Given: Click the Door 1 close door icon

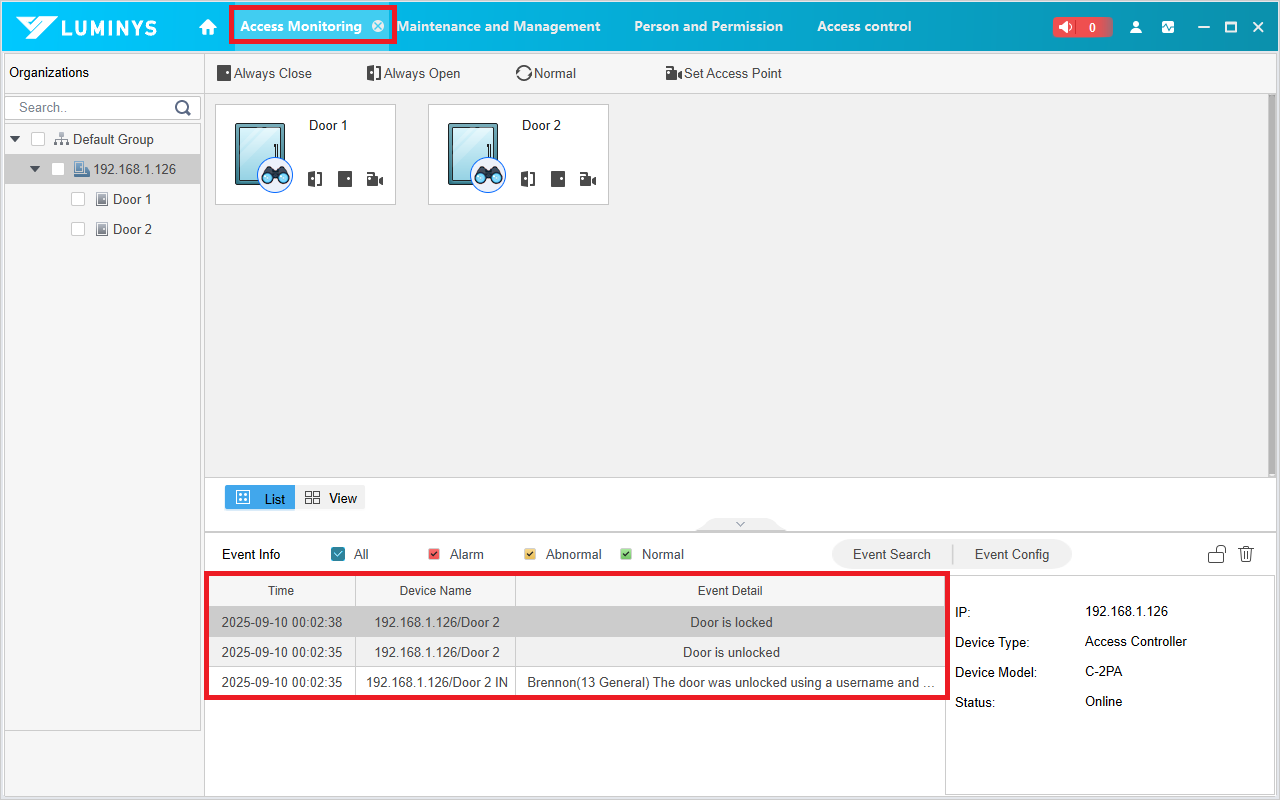Looking at the screenshot, I should click(x=345, y=180).
